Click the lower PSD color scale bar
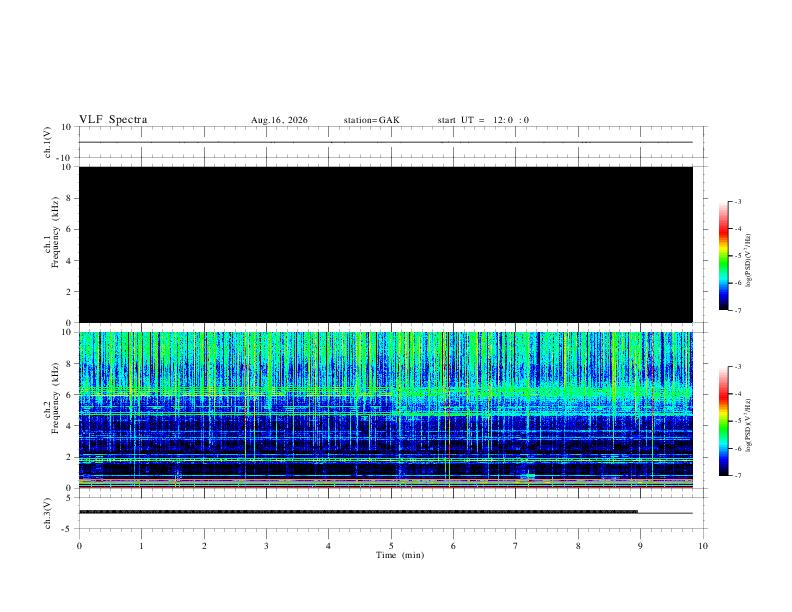 [724, 421]
